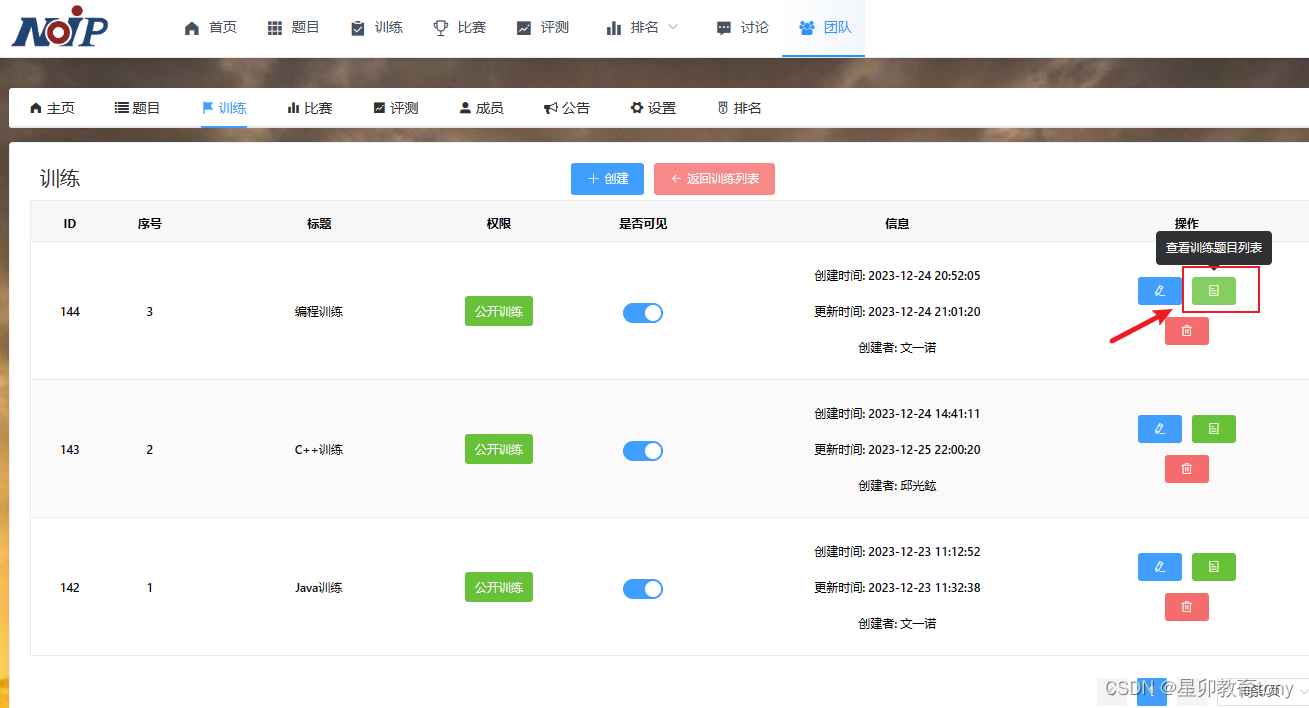Open problem list icon for Java训练
This screenshot has height=708, width=1309.
coord(1213,566)
